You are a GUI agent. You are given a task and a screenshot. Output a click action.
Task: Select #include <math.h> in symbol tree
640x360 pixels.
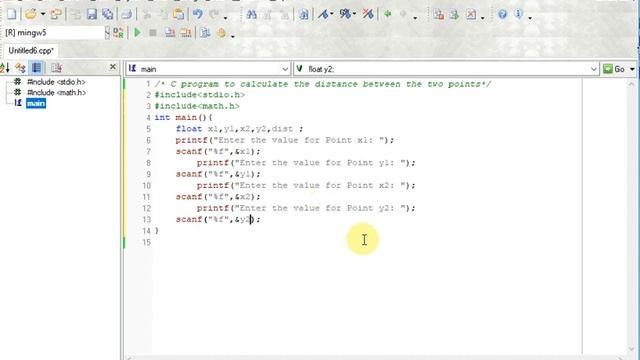coord(56,93)
